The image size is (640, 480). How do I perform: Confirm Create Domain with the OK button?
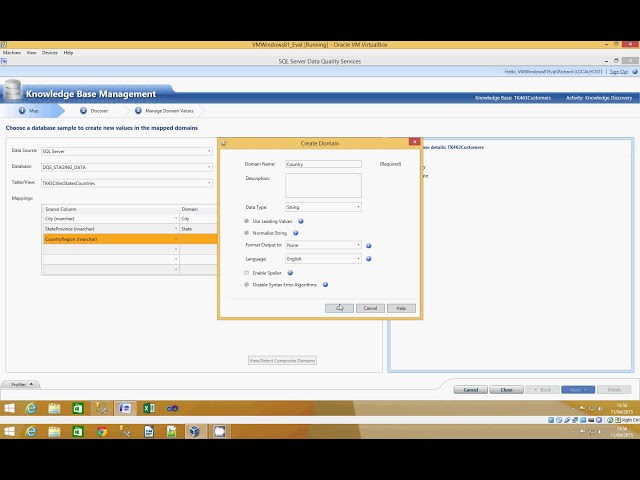point(339,308)
